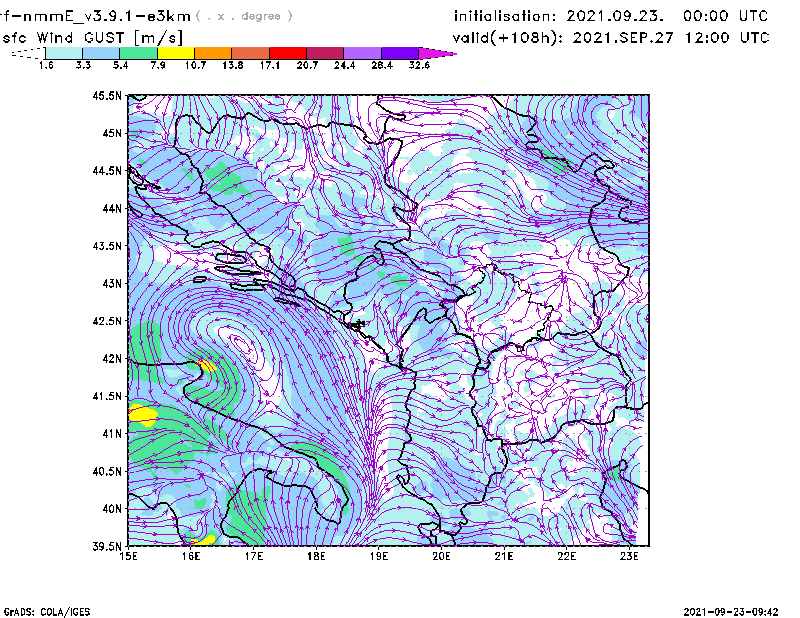Image resolution: width=800 pixels, height=618 pixels.
Task: Click the light blue 3.3–5.4 legend swatch
Action: [101, 53]
